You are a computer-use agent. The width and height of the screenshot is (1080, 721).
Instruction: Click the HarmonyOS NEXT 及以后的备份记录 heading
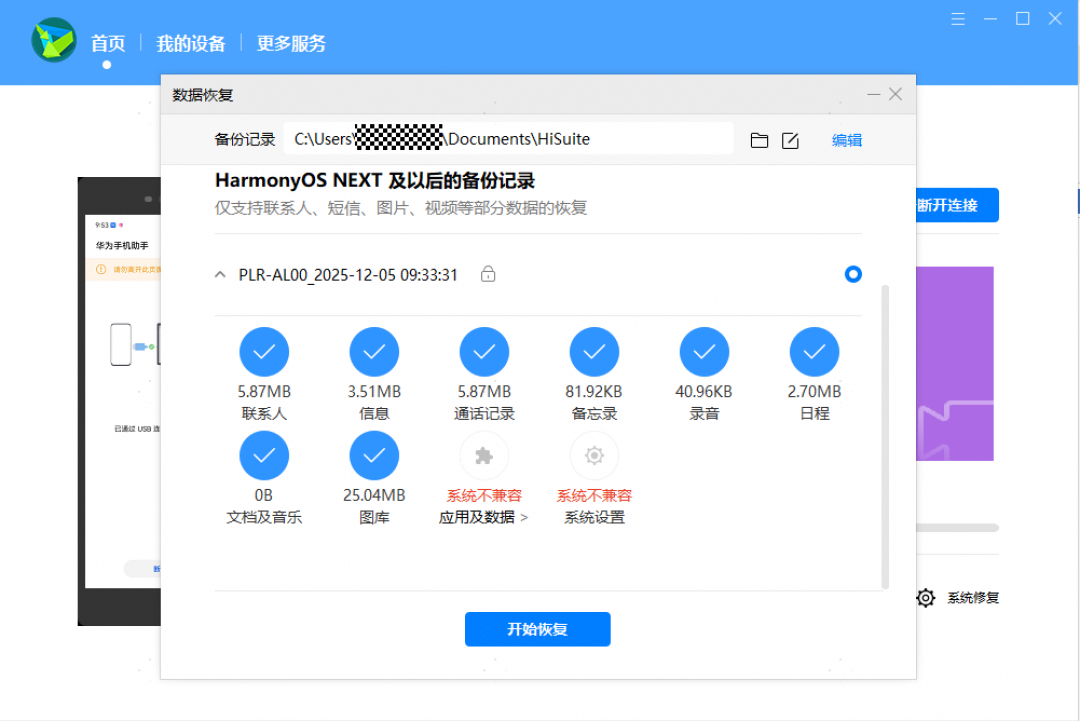click(375, 180)
